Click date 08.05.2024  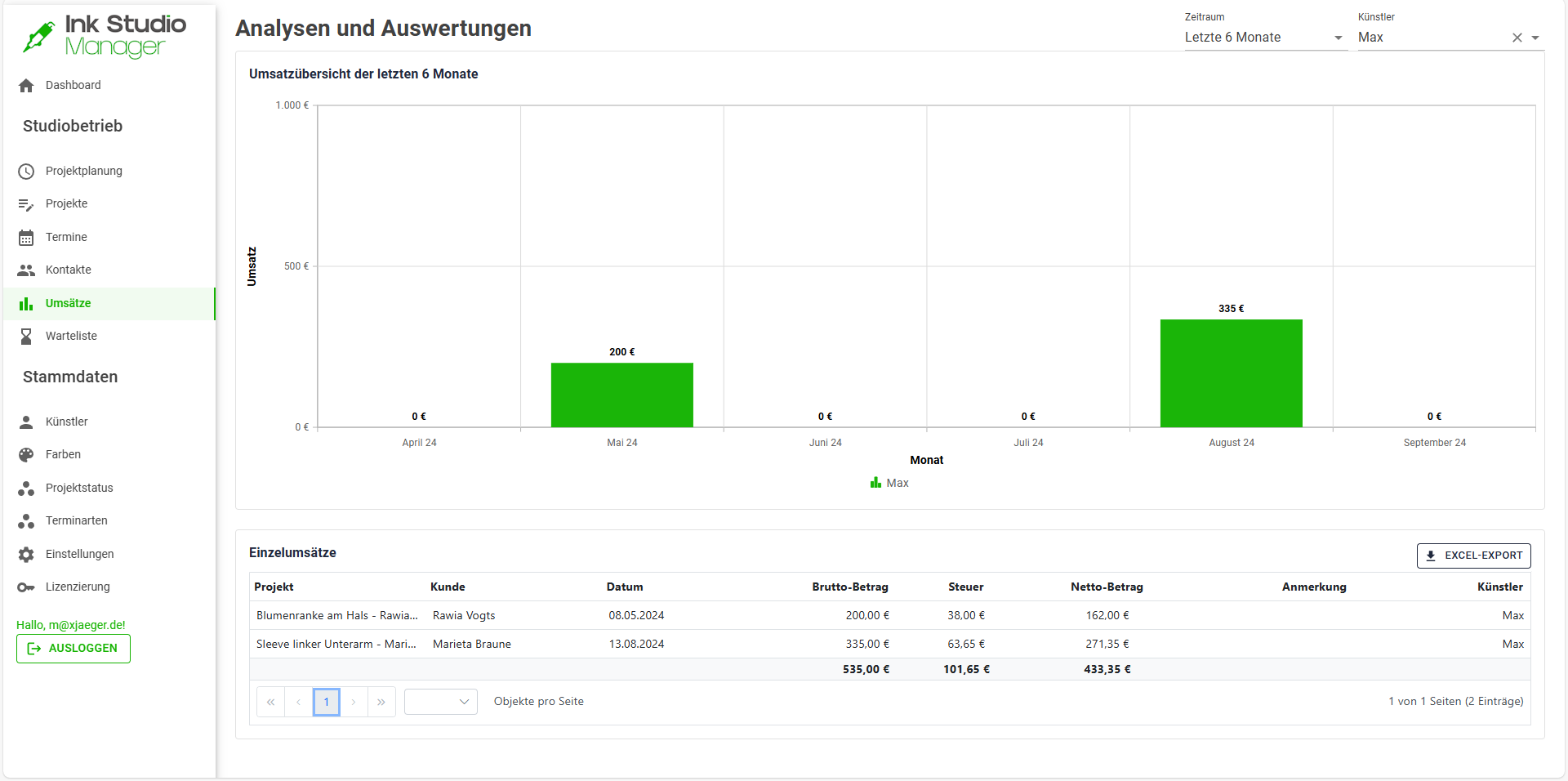click(636, 615)
